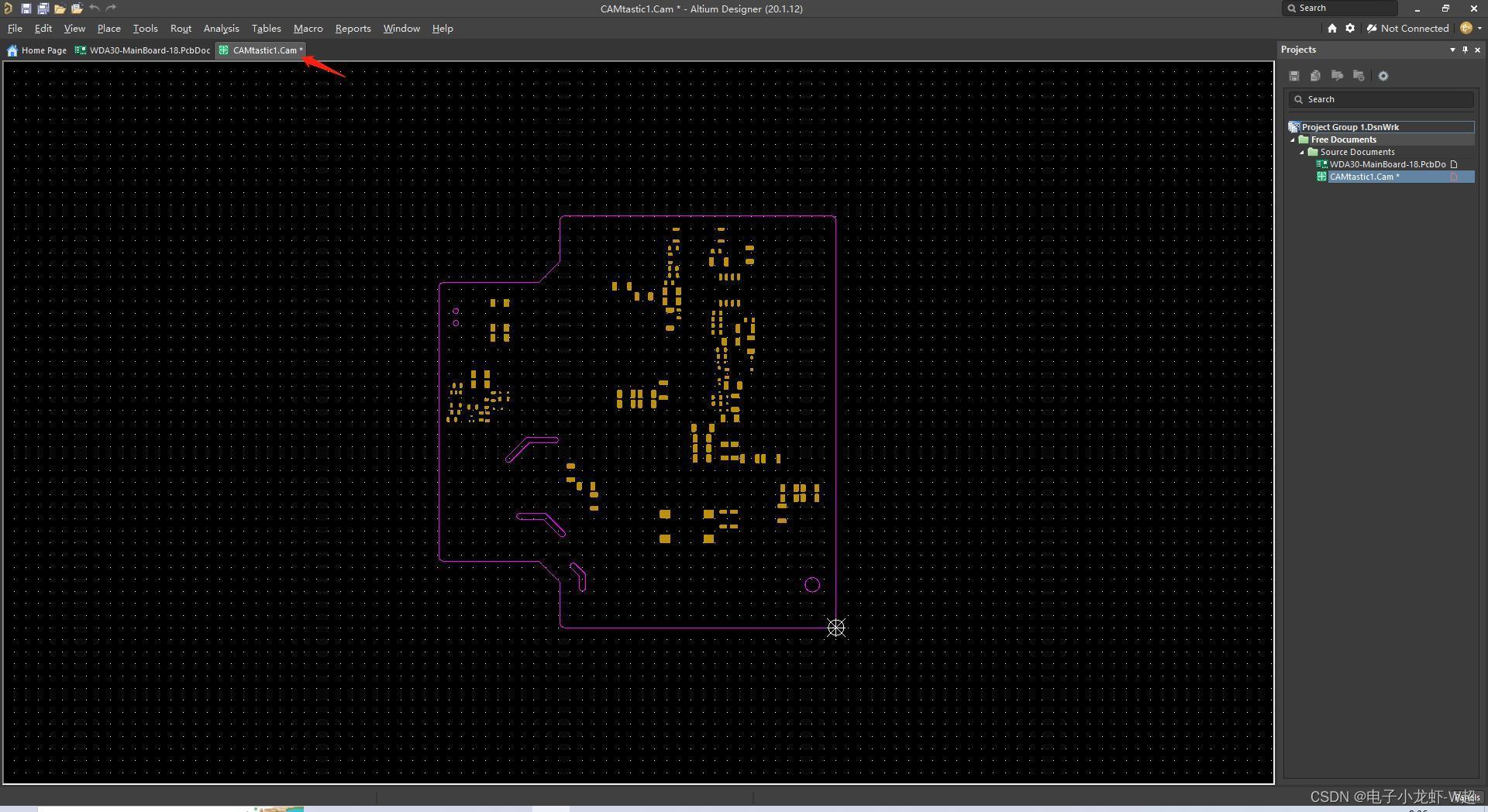Collapse the Source Documents folder node
This screenshot has height=812, width=1488.
1302,153
